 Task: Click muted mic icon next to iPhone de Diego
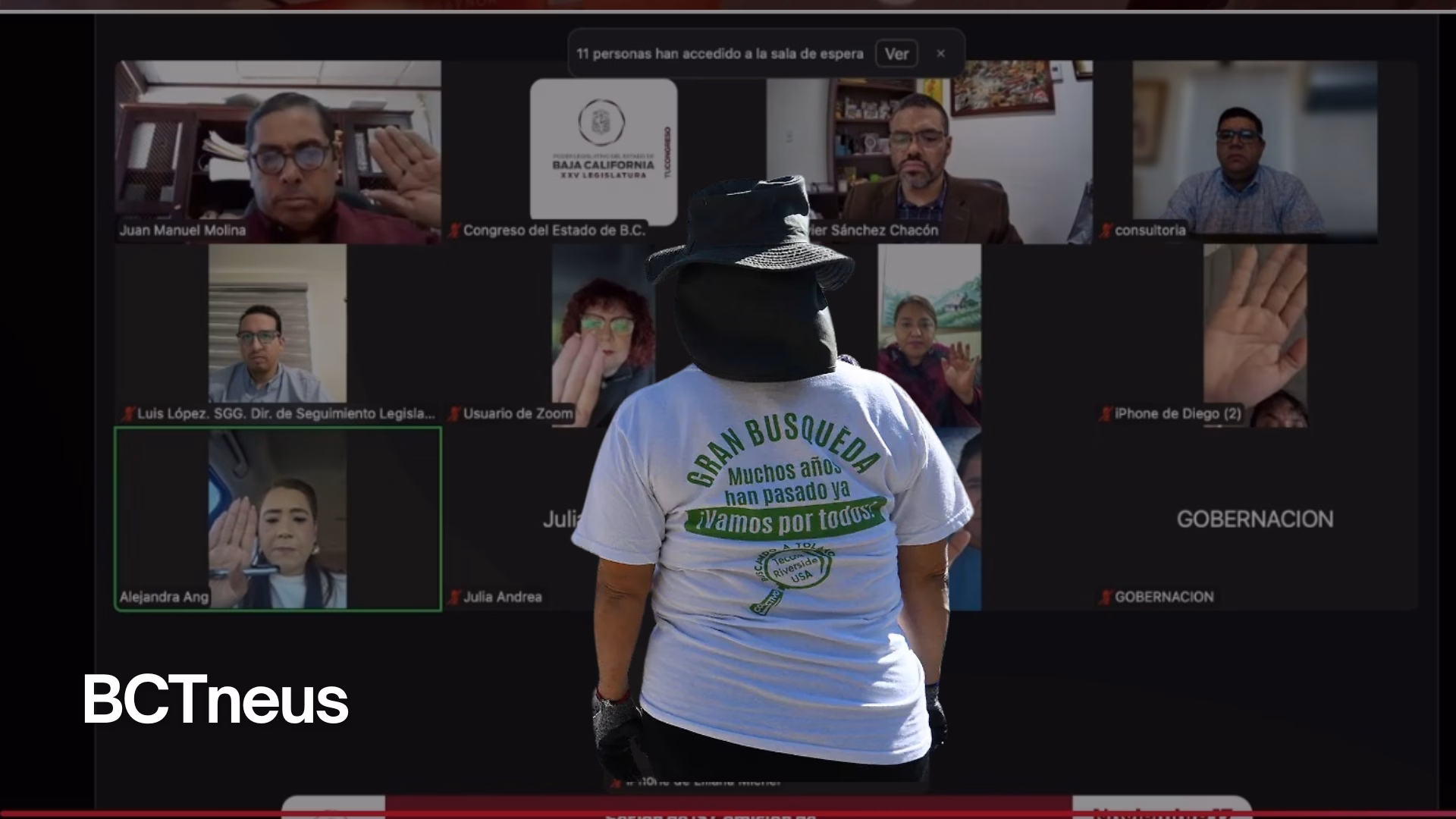(1106, 414)
